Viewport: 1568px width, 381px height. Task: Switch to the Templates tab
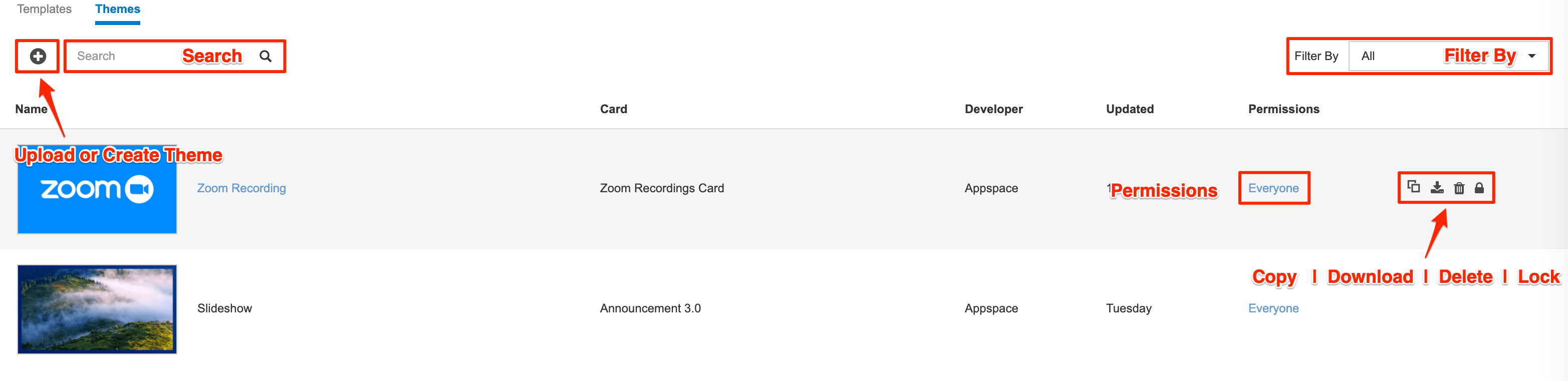point(45,9)
